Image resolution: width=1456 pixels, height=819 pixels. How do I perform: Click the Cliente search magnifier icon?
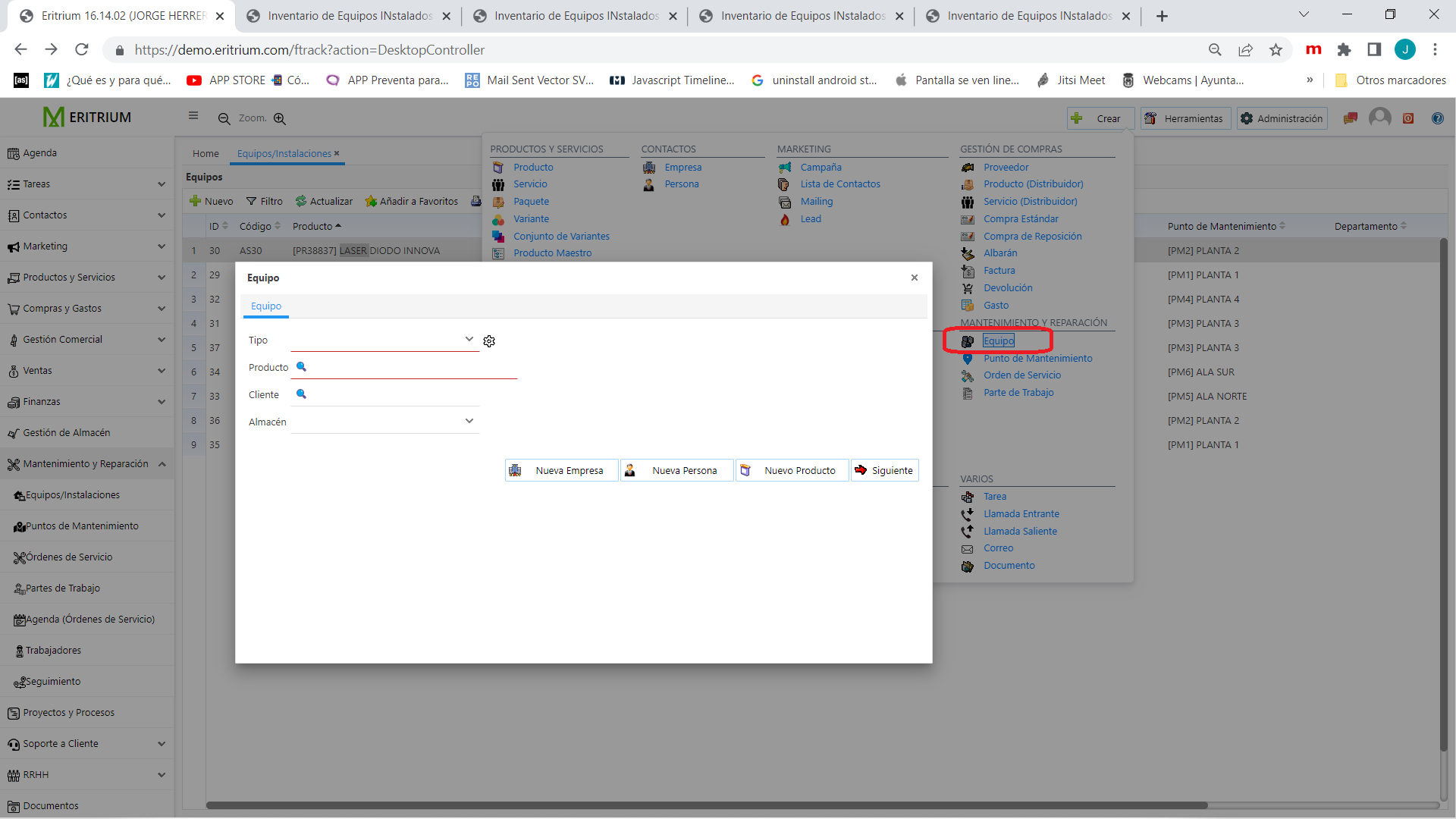pyautogui.click(x=301, y=394)
